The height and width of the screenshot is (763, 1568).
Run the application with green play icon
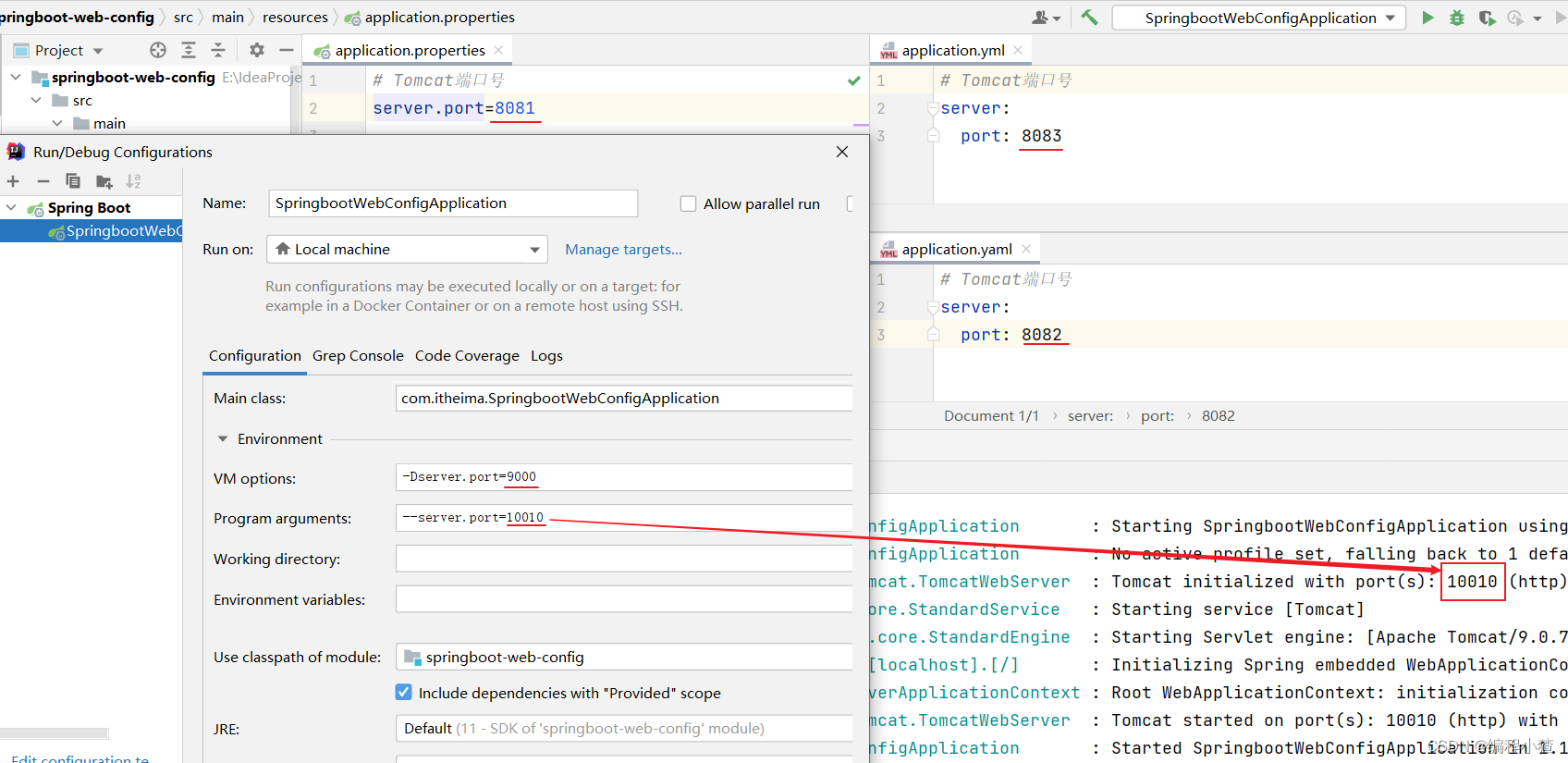pyautogui.click(x=1427, y=18)
